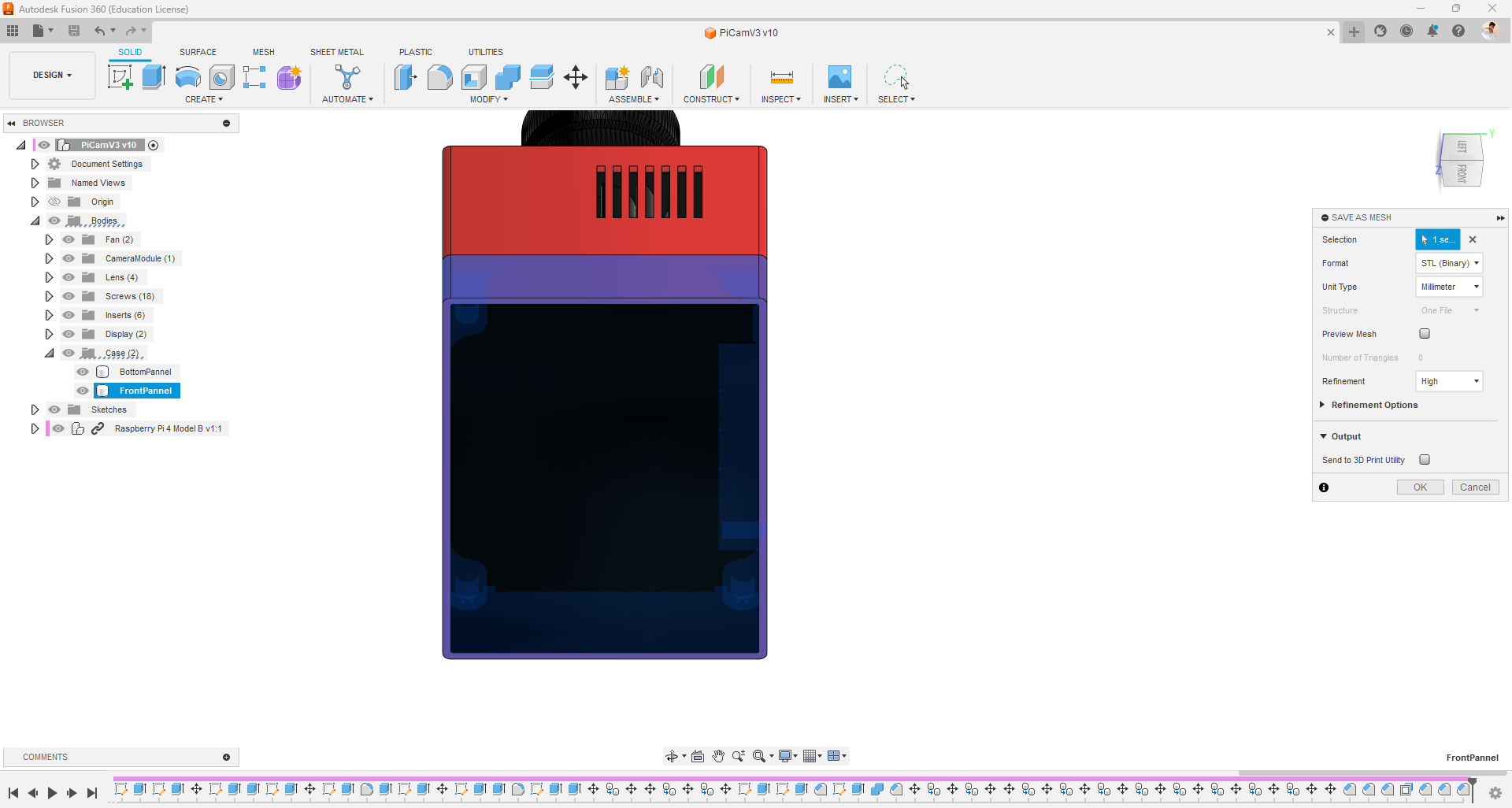Open the CONSTRUCT menu label

point(711,99)
